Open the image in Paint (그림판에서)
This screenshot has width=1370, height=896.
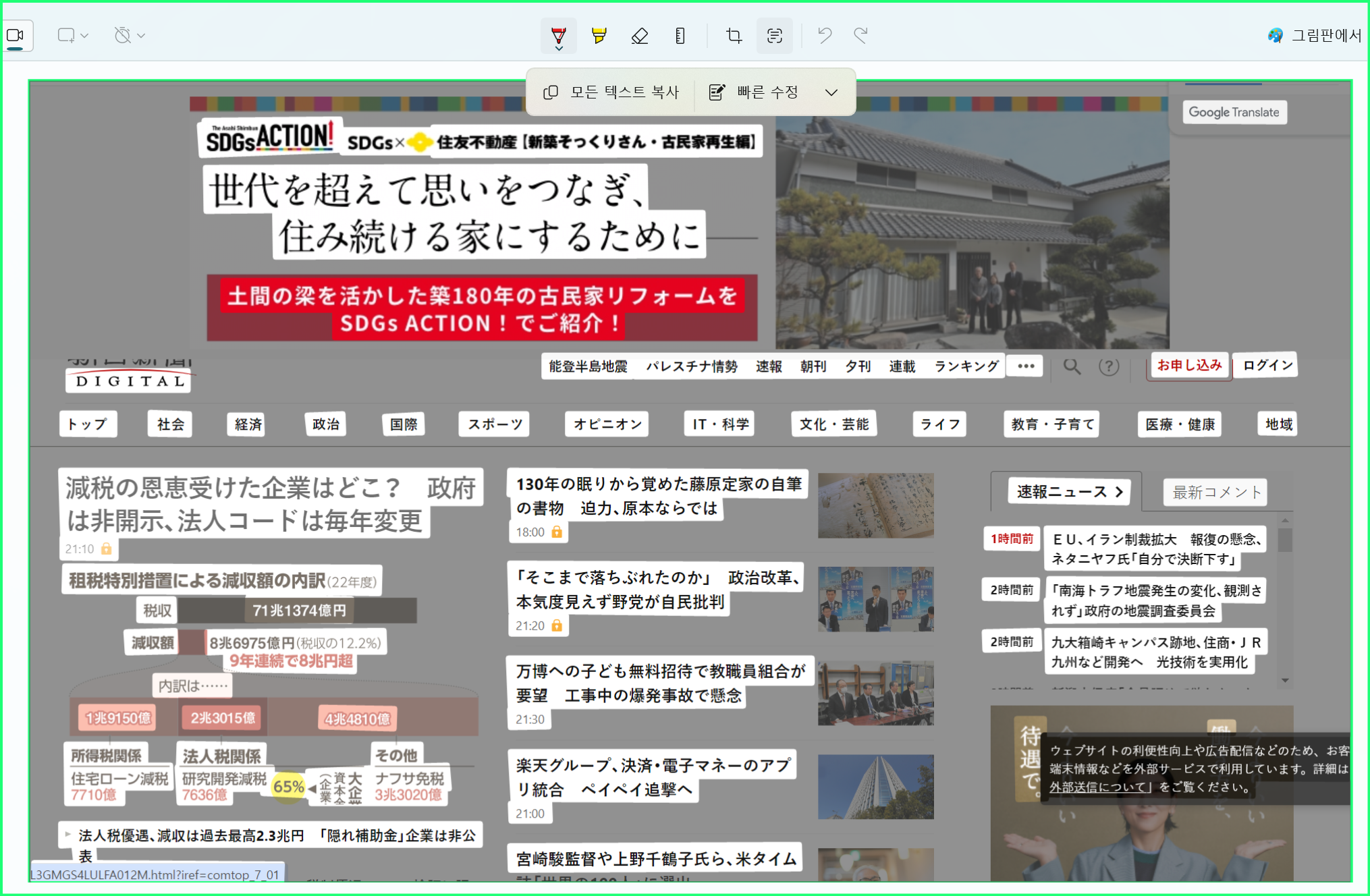pyautogui.click(x=1315, y=35)
